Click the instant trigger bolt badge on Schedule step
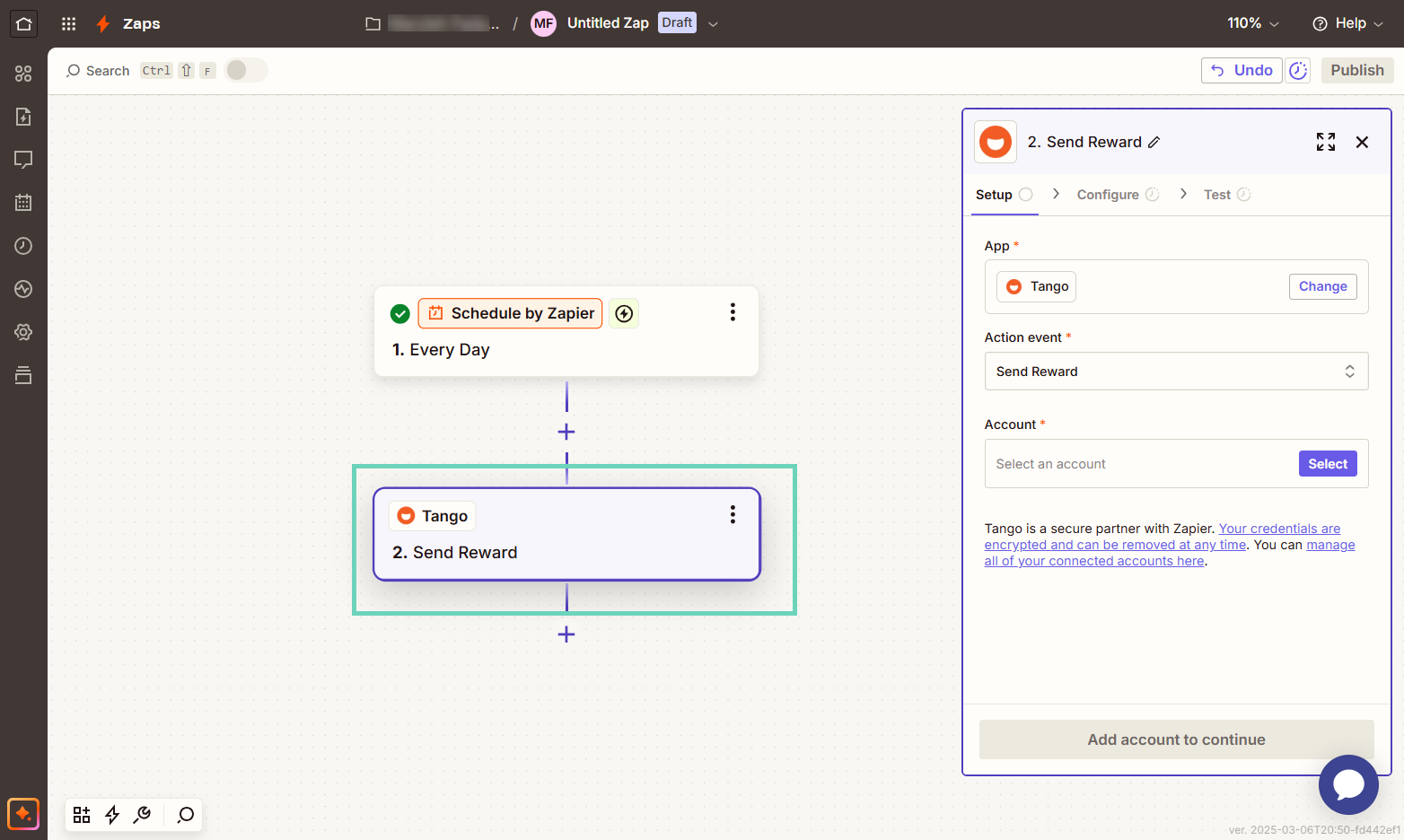 624,313
